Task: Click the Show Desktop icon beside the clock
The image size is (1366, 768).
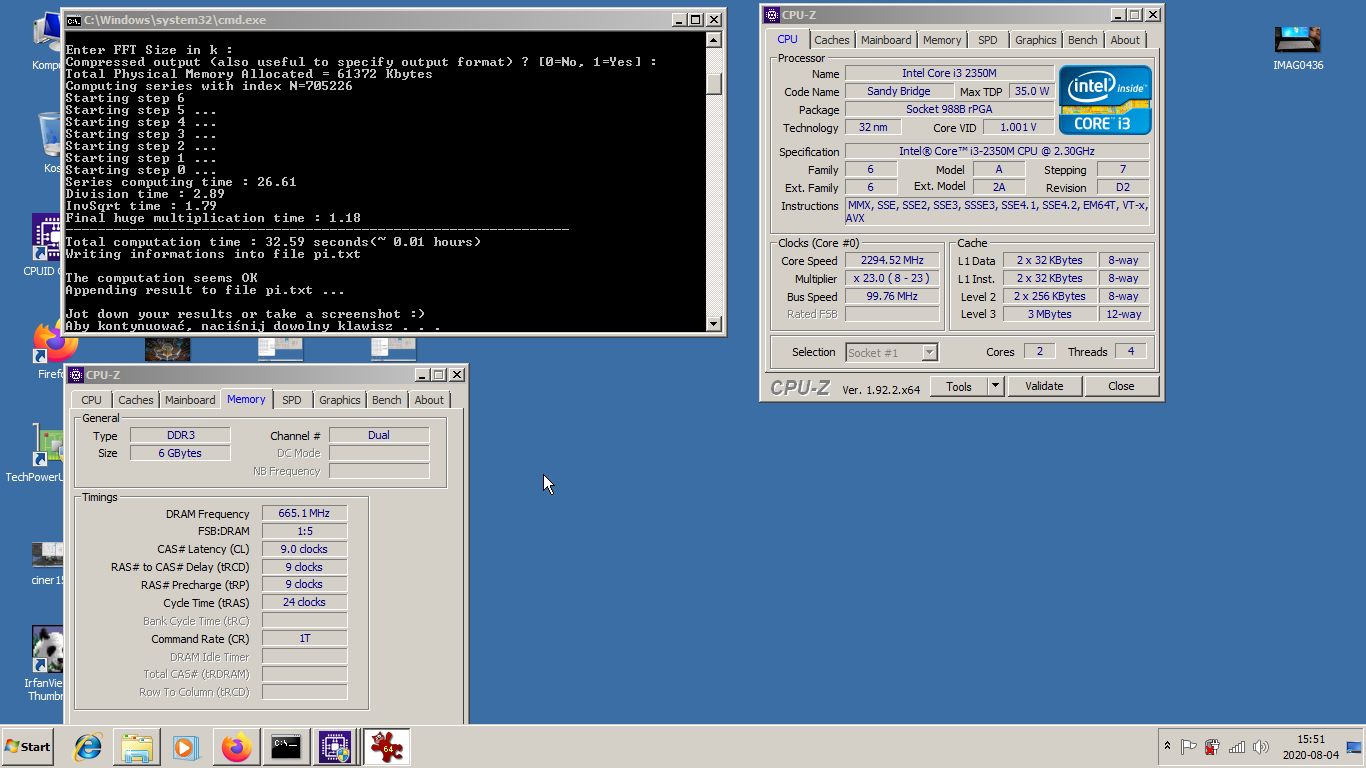Action: (1354, 747)
